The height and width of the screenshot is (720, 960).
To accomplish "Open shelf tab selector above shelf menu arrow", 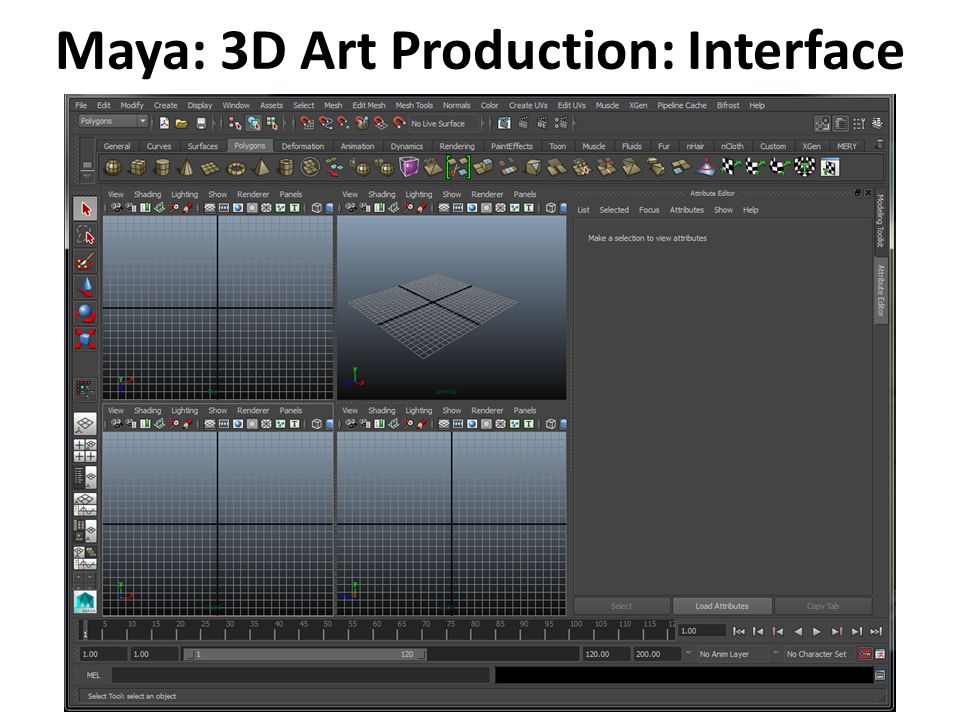I will click(x=87, y=166).
